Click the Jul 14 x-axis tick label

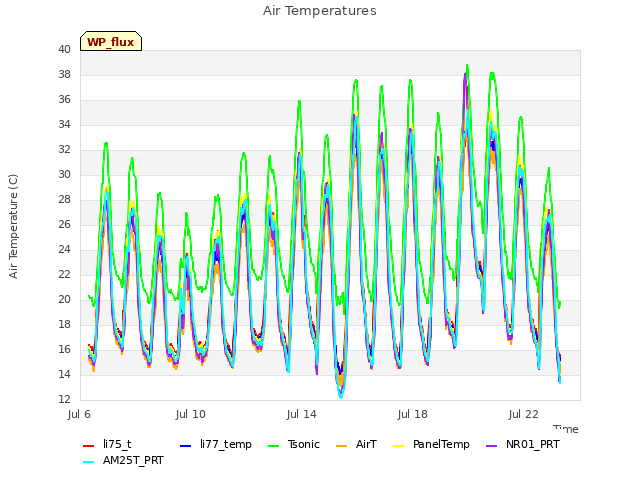(x=302, y=415)
